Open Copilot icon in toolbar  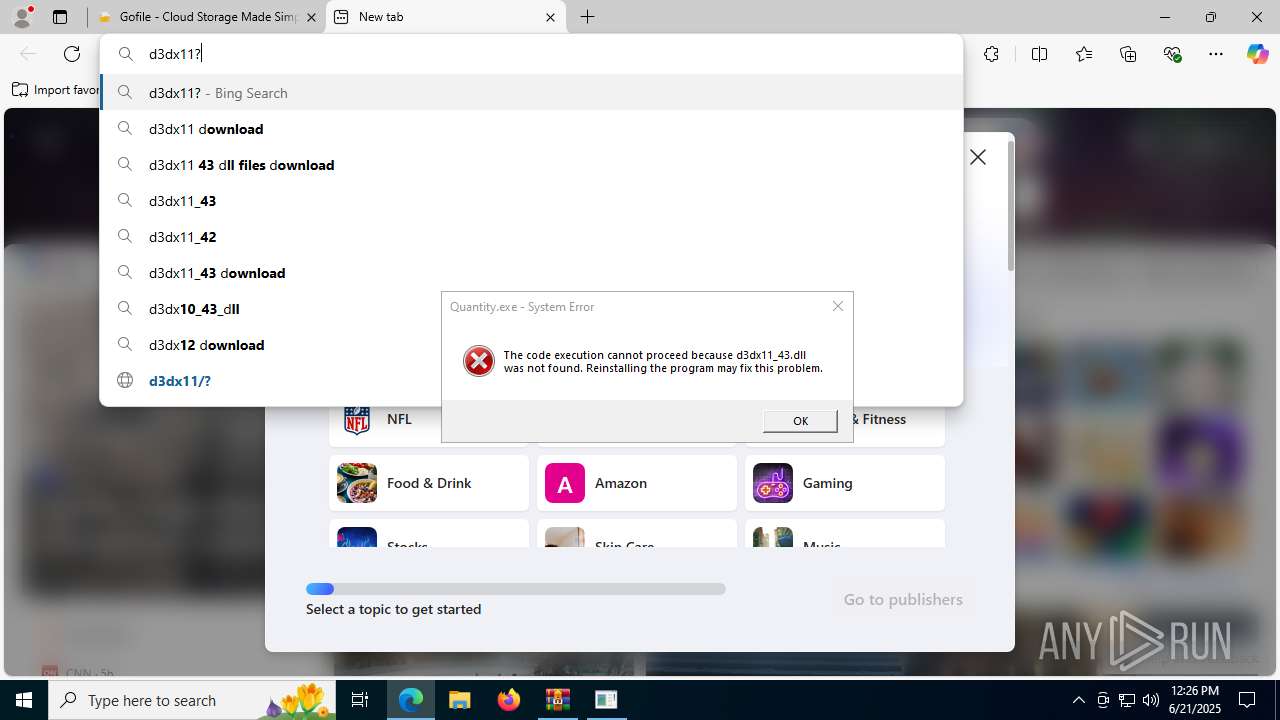coord(1257,54)
